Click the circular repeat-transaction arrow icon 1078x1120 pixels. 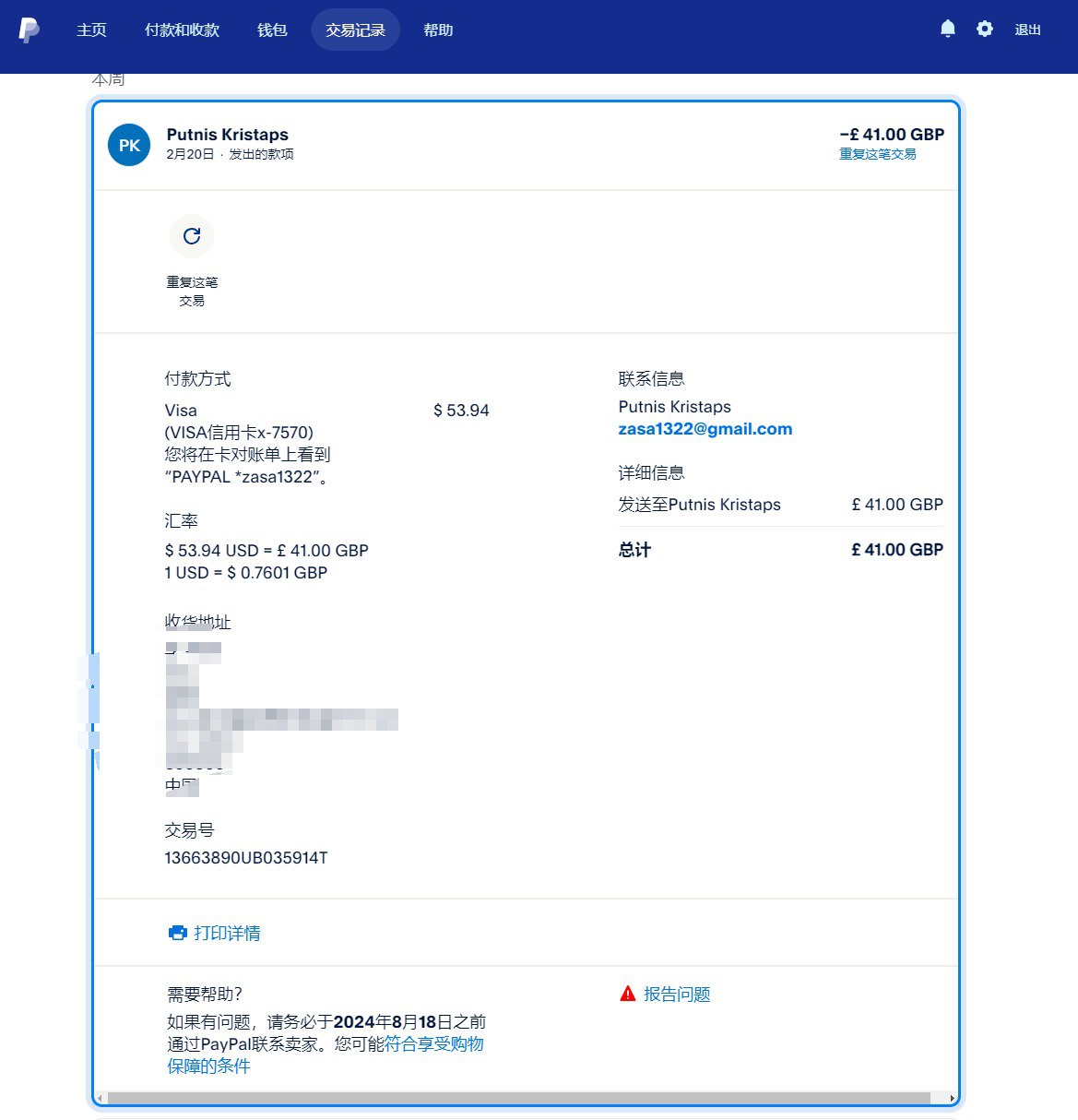(192, 236)
